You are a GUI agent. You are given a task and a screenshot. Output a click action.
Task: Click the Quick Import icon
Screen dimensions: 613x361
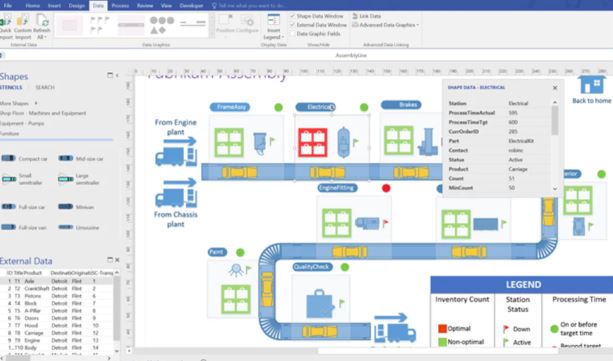click(5, 26)
